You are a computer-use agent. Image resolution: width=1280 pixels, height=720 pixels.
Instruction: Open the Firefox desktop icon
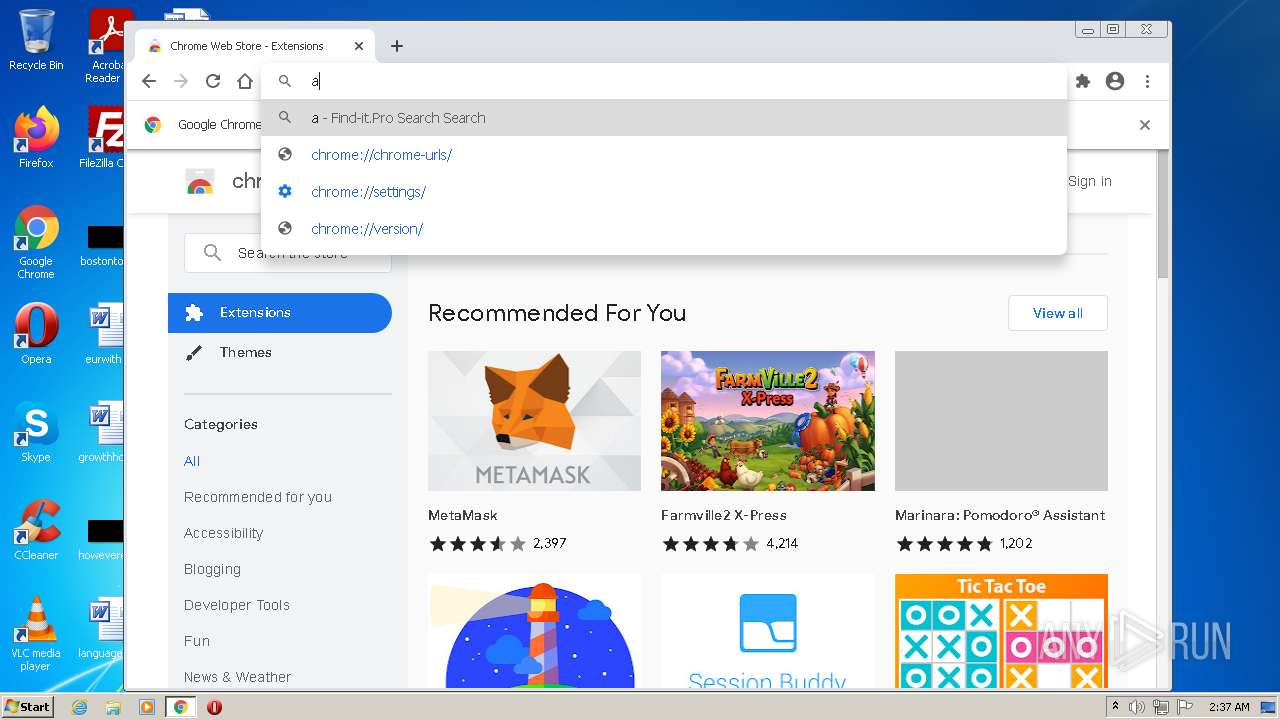click(36, 138)
